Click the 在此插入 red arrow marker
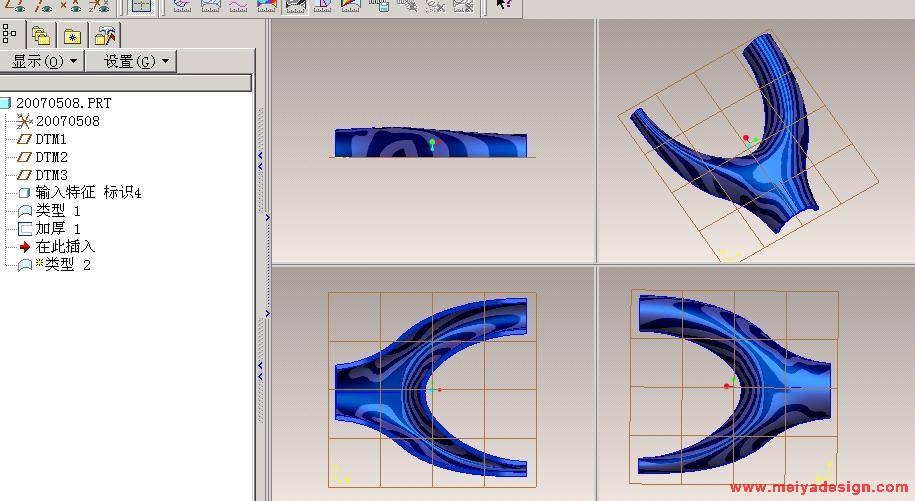Viewport: 915px width, 501px height. (26, 247)
